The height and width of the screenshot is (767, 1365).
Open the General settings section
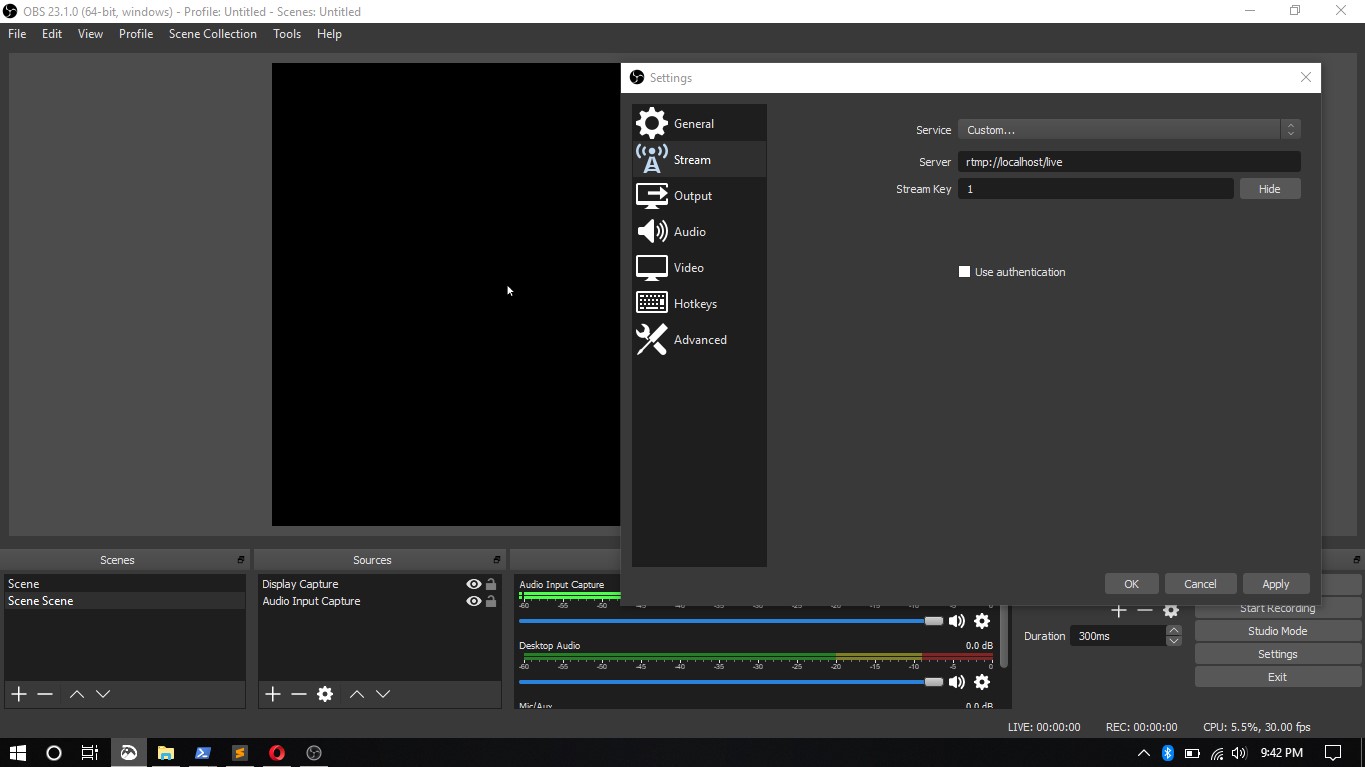coord(699,124)
